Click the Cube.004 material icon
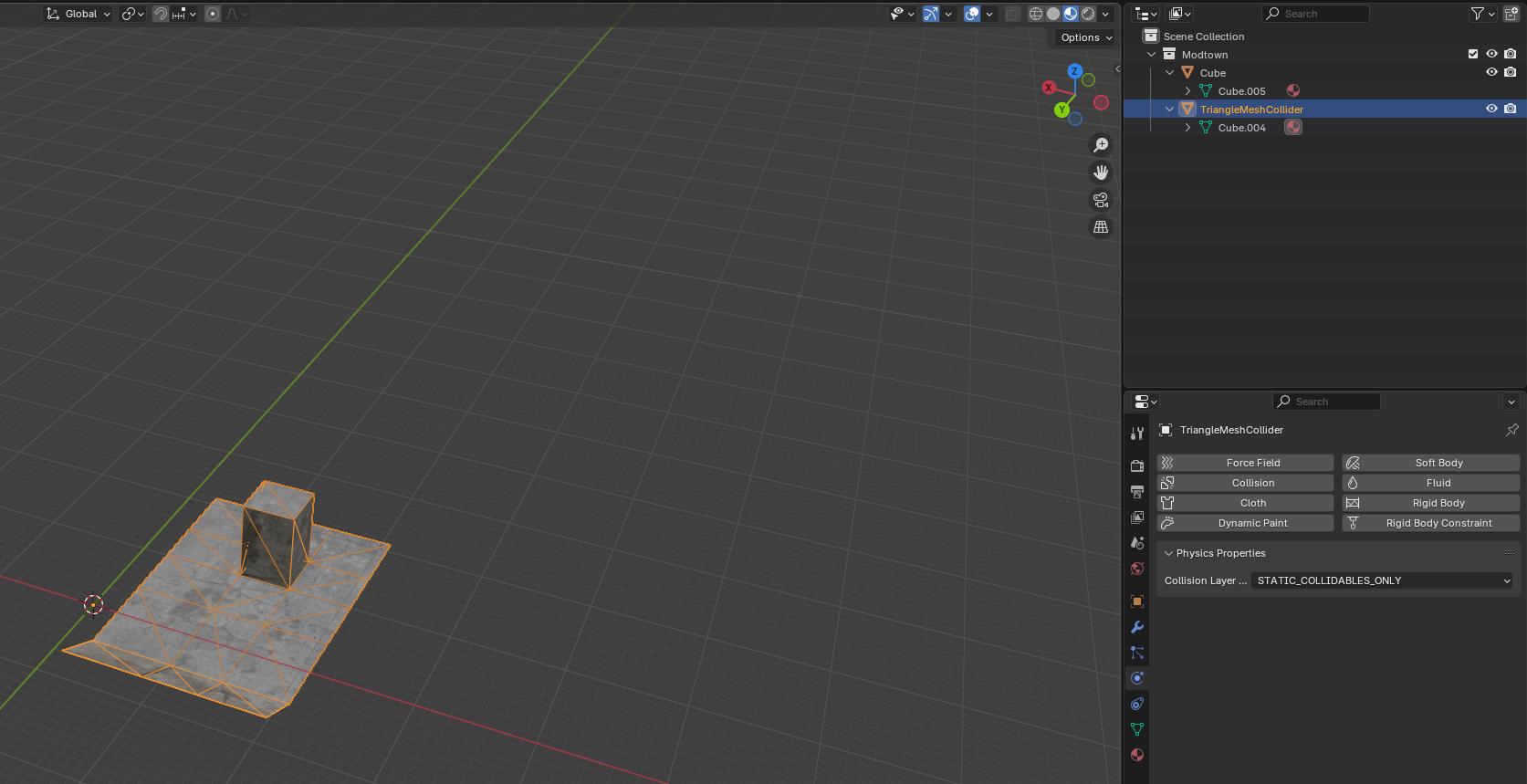Image resolution: width=1527 pixels, height=784 pixels. (x=1293, y=127)
